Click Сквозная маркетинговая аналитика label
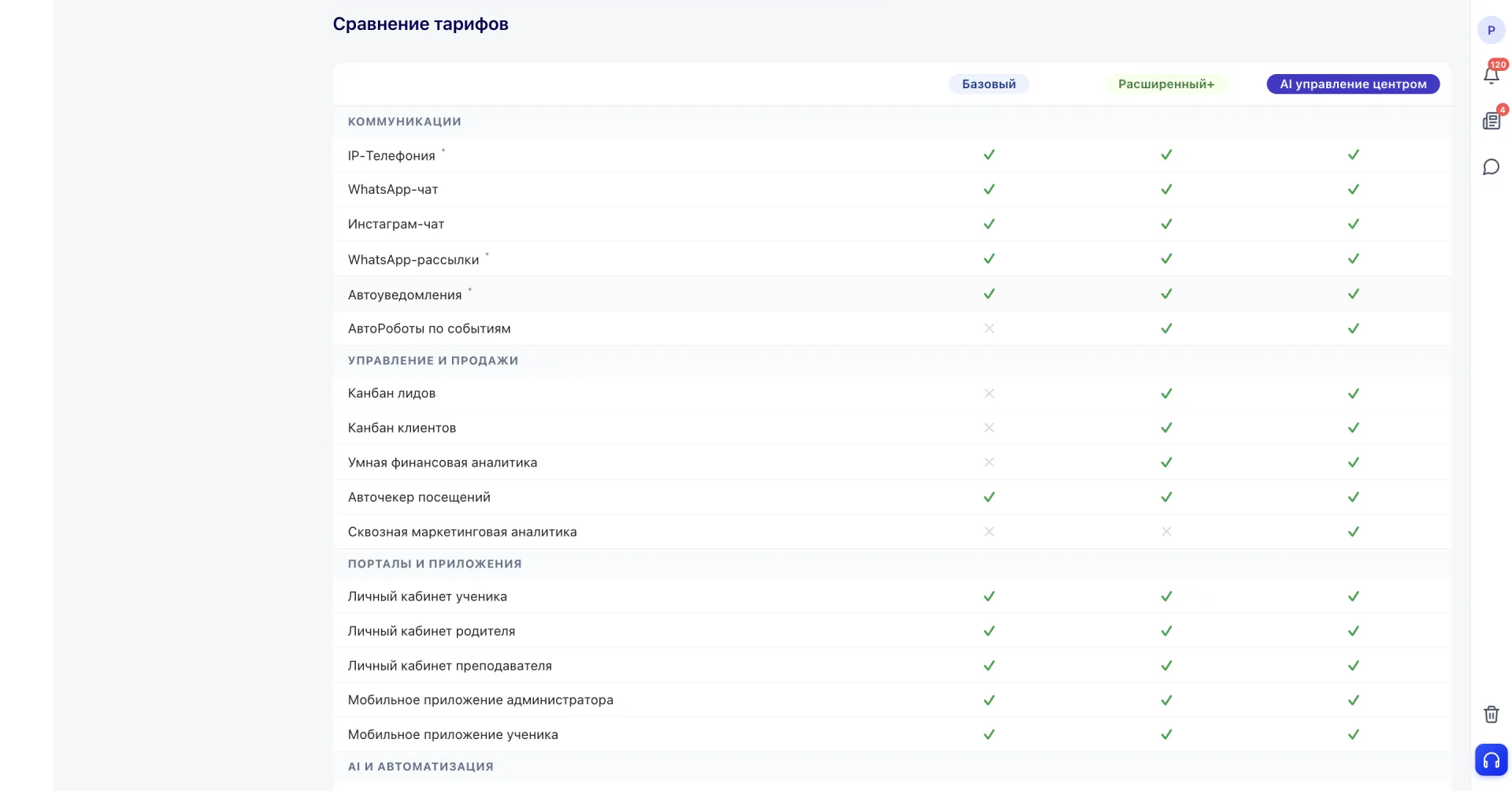1512x791 pixels. tap(462, 532)
